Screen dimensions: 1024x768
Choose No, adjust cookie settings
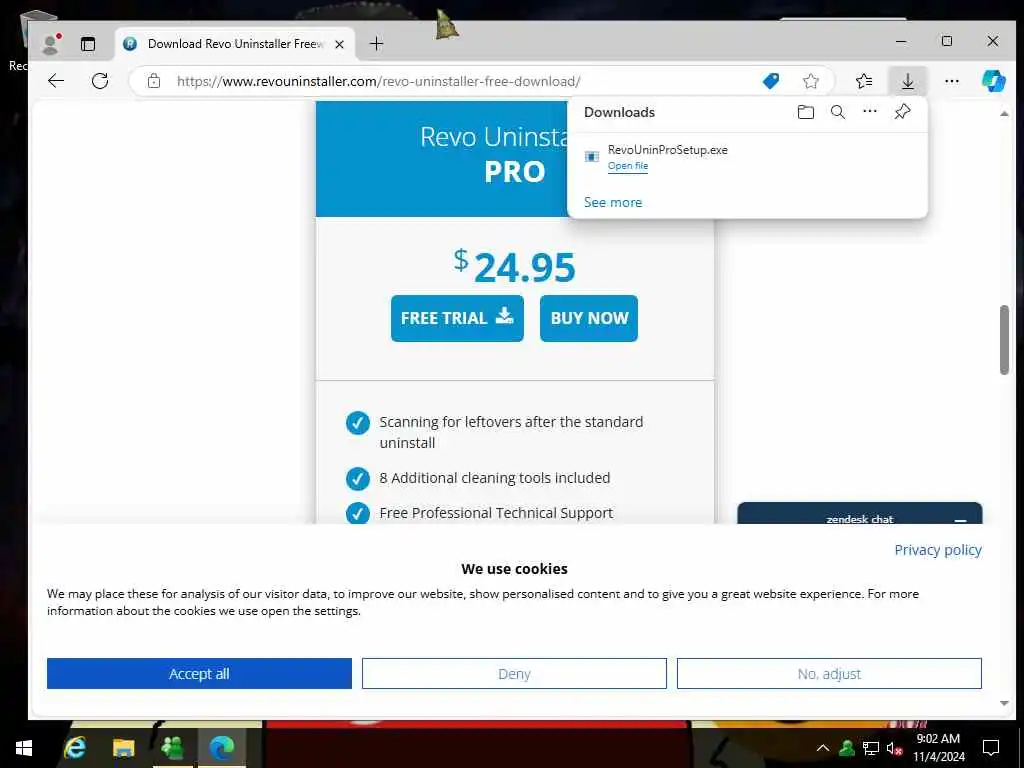[829, 673]
